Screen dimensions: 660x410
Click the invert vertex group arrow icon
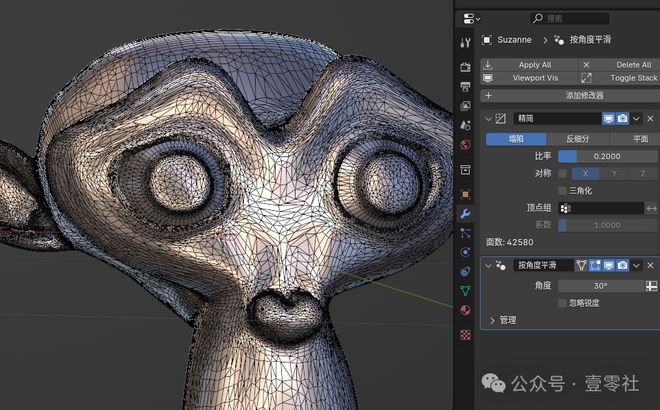pyautogui.click(x=651, y=208)
